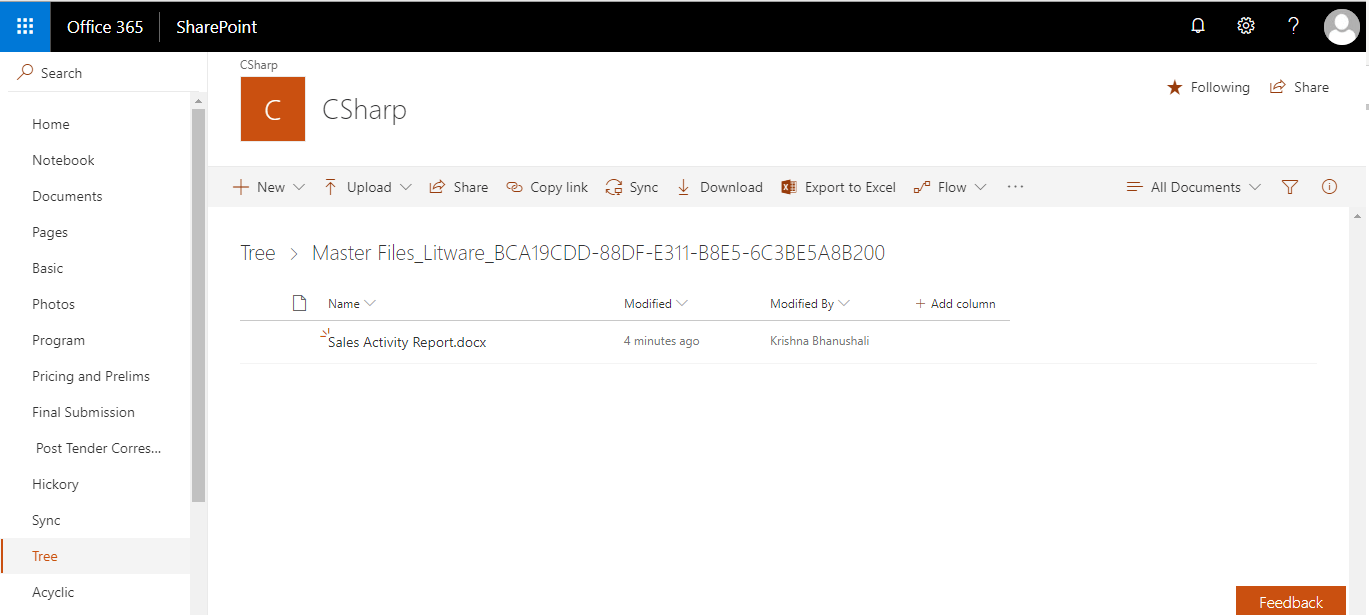Open Pricing and Prelims library

91,376
